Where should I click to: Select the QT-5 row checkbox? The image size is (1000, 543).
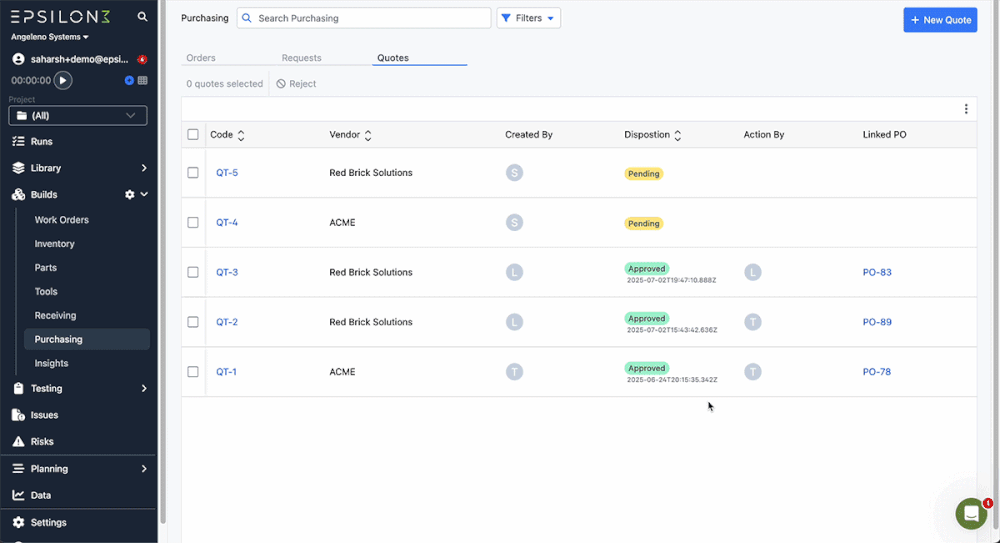coord(193,173)
